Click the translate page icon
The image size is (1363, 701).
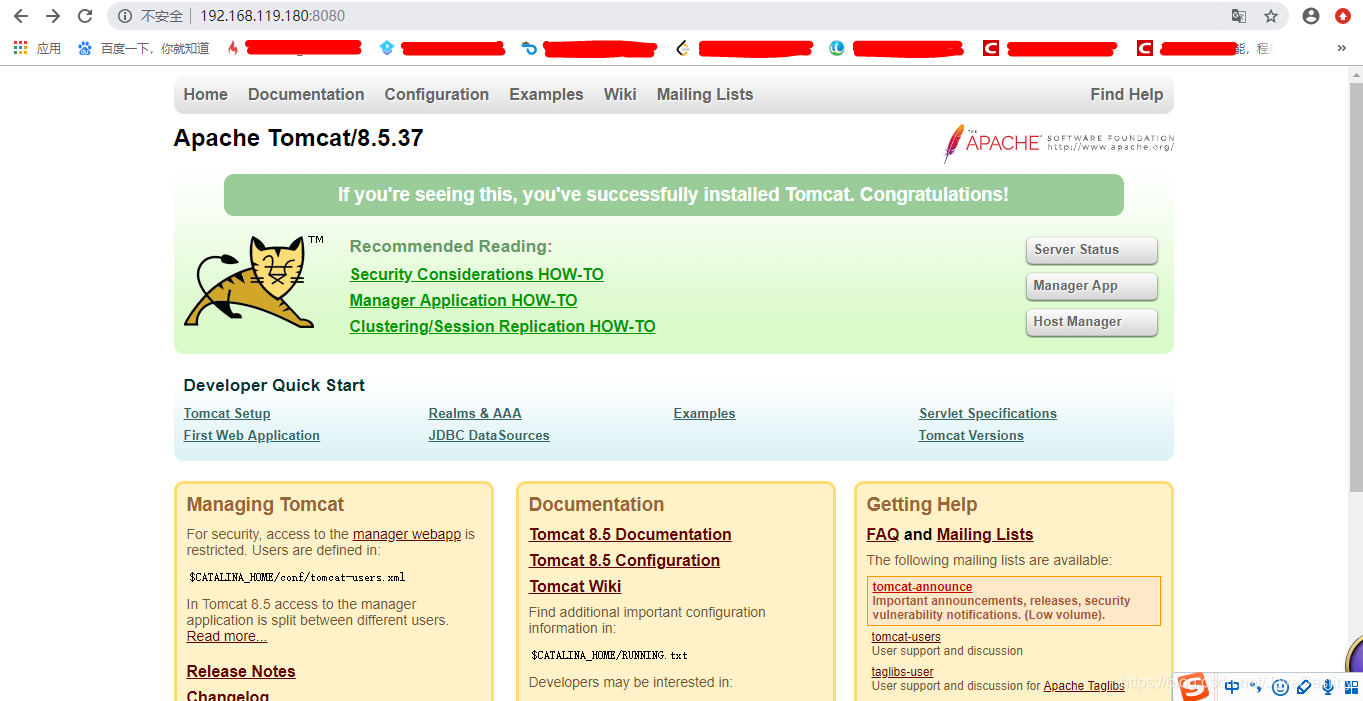point(1239,16)
